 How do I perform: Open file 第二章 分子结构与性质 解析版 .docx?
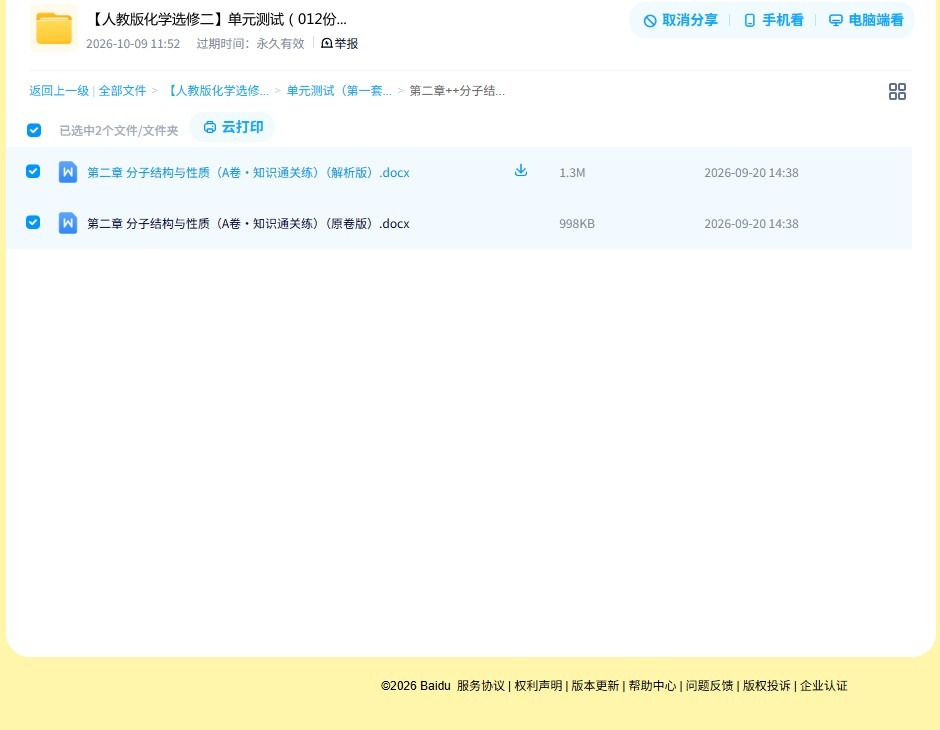pyautogui.click(x=248, y=173)
